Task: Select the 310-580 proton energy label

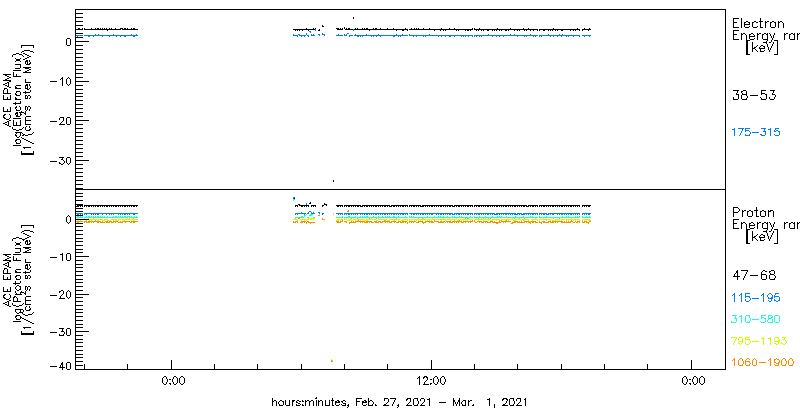Action: [756, 319]
